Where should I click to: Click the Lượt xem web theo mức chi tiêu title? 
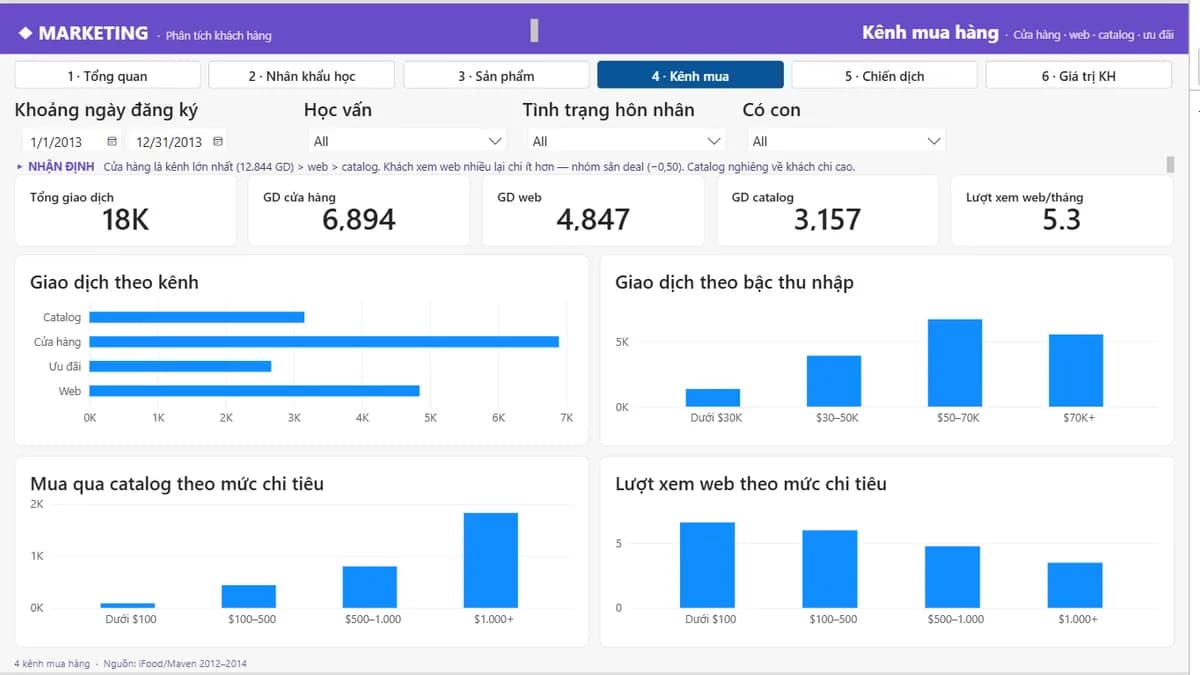pyautogui.click(x=751, y=484)
